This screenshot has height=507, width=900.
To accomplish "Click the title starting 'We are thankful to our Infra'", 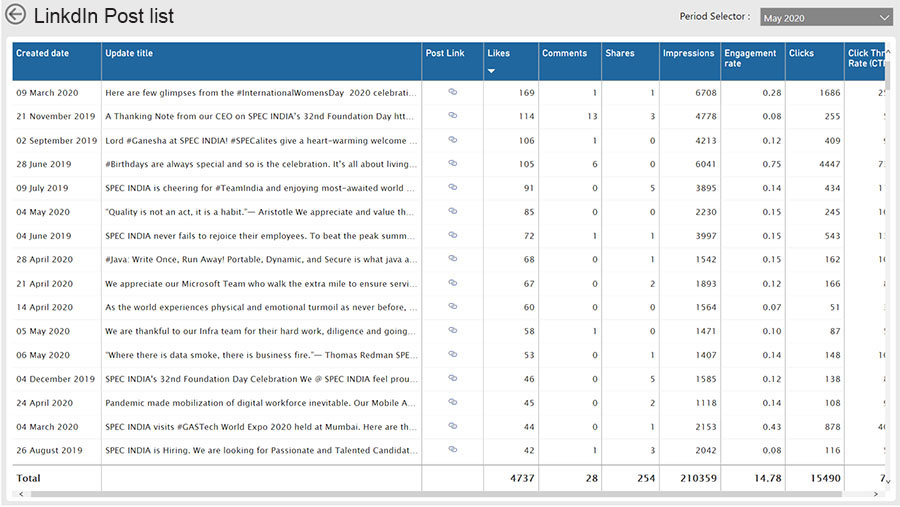I will pyautogui.click(x=260, y=331).
